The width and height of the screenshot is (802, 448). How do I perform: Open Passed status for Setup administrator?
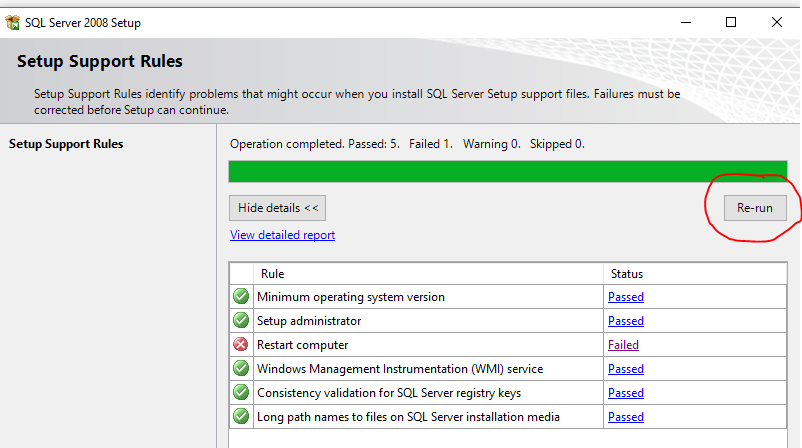point(626,321)
